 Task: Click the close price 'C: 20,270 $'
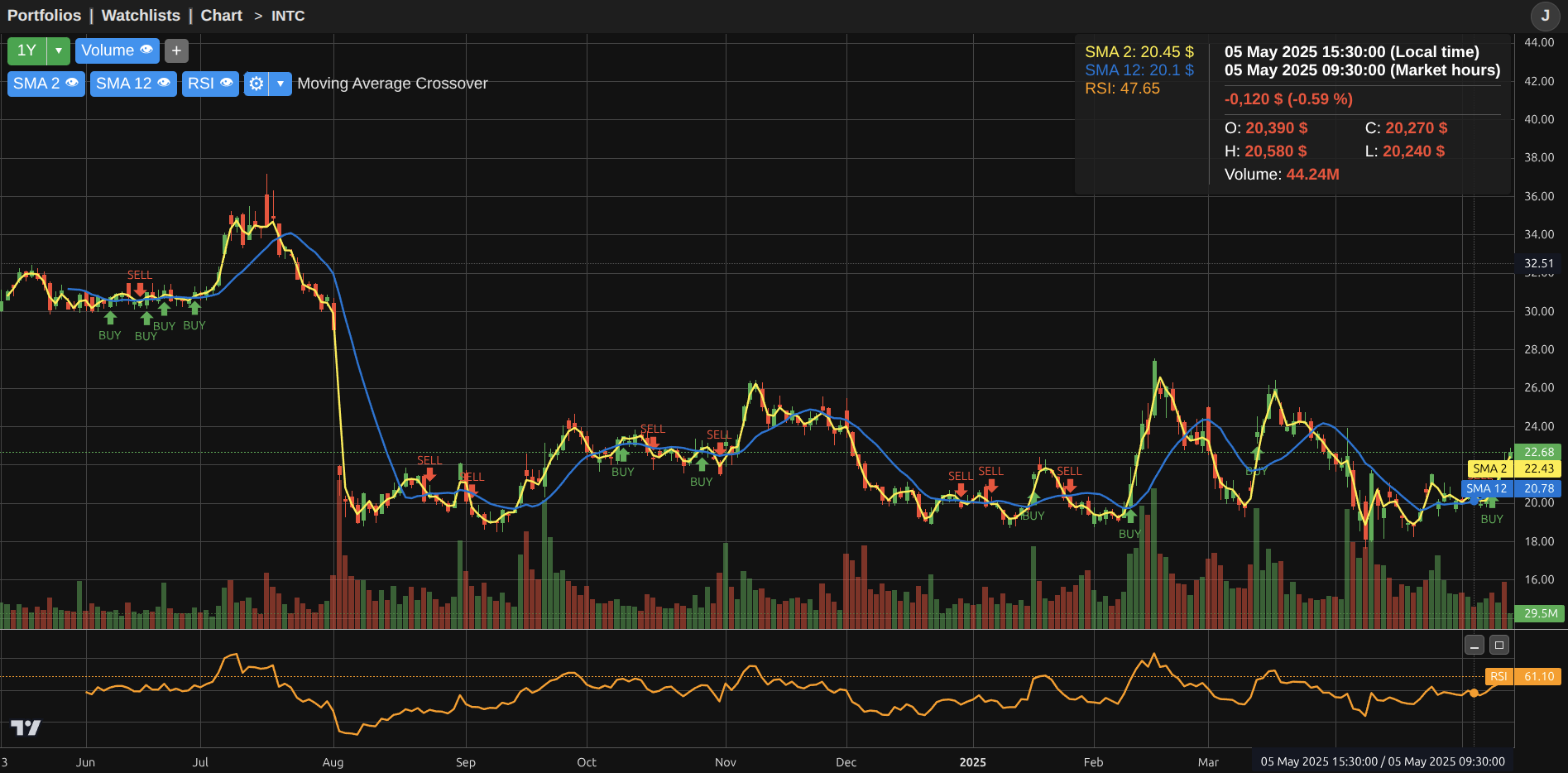click(x=1406, y=127)
